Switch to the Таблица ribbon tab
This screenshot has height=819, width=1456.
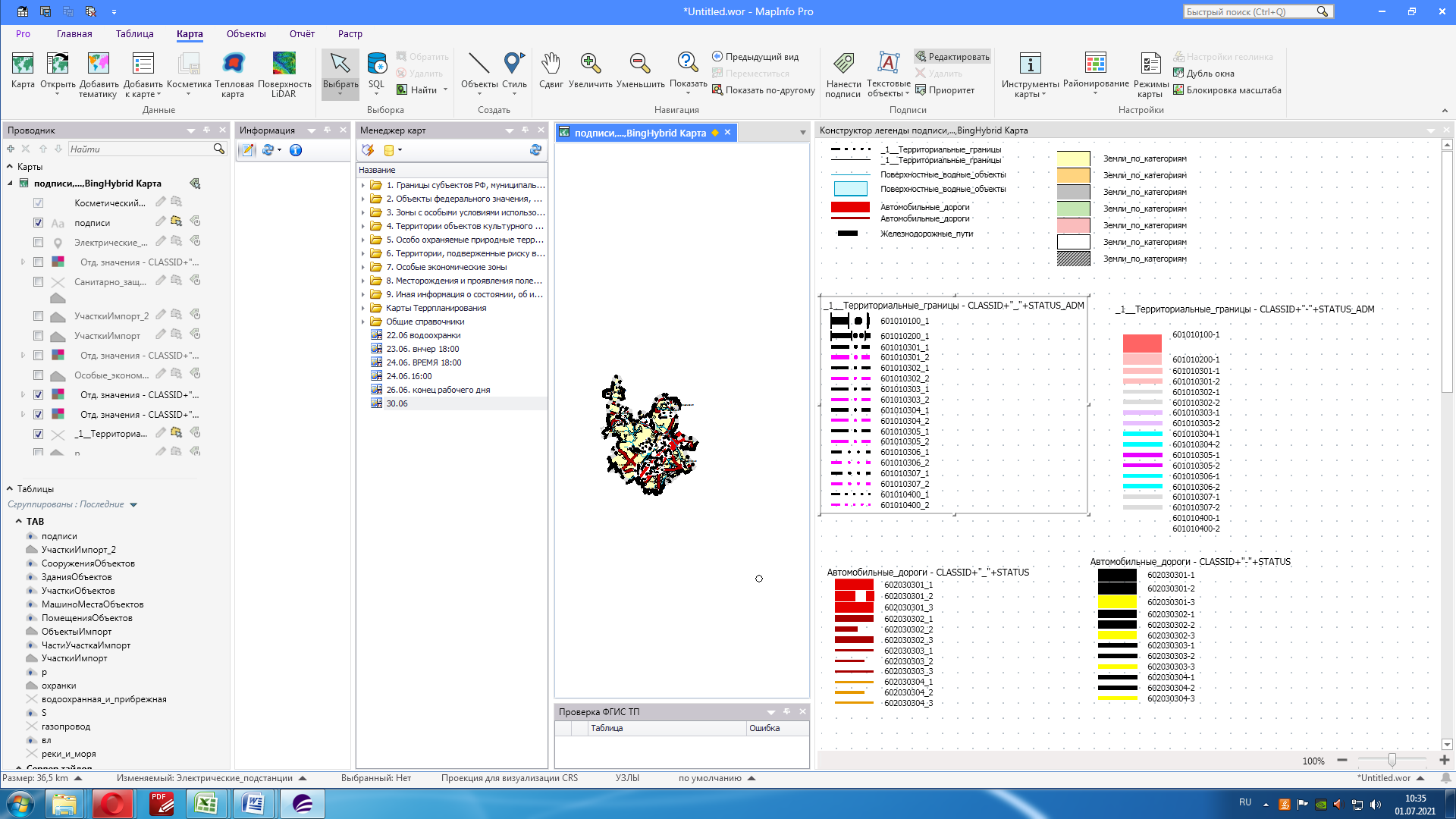point(134,34)
